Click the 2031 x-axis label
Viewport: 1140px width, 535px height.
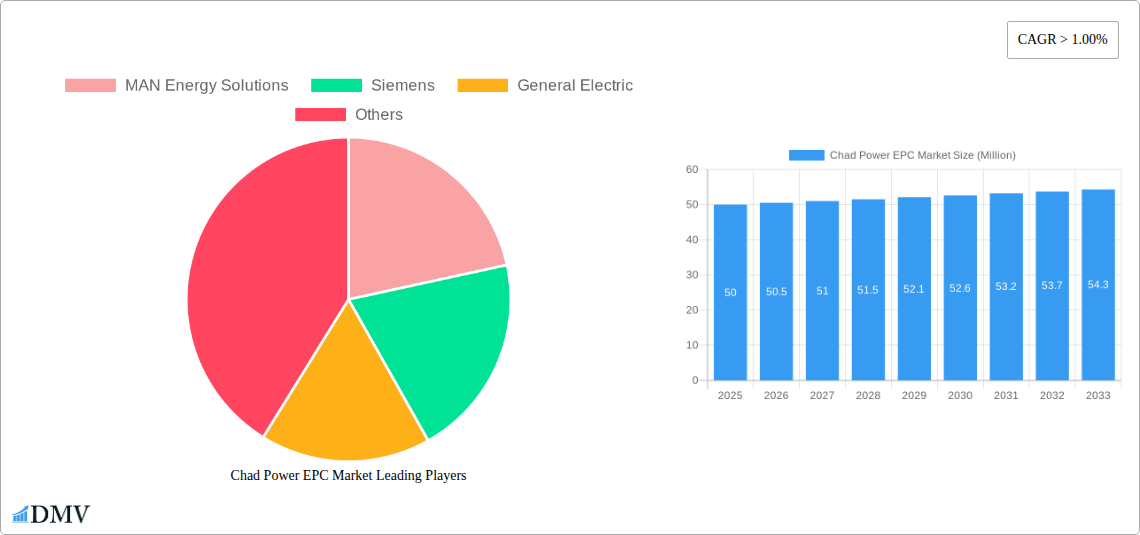[x=1006, y=396]
